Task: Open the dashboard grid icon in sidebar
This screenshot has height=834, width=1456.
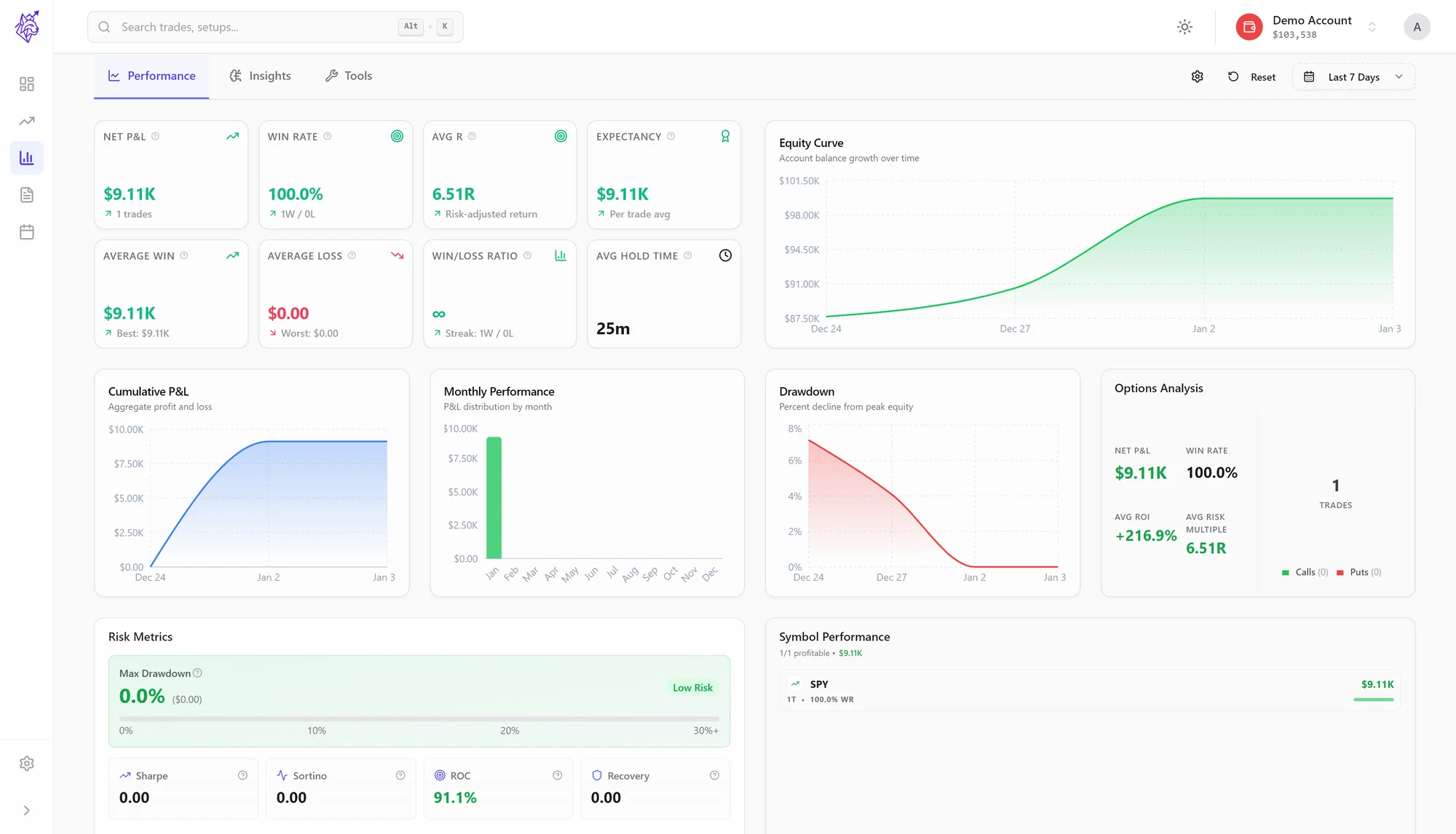Action: click(27, 84)
